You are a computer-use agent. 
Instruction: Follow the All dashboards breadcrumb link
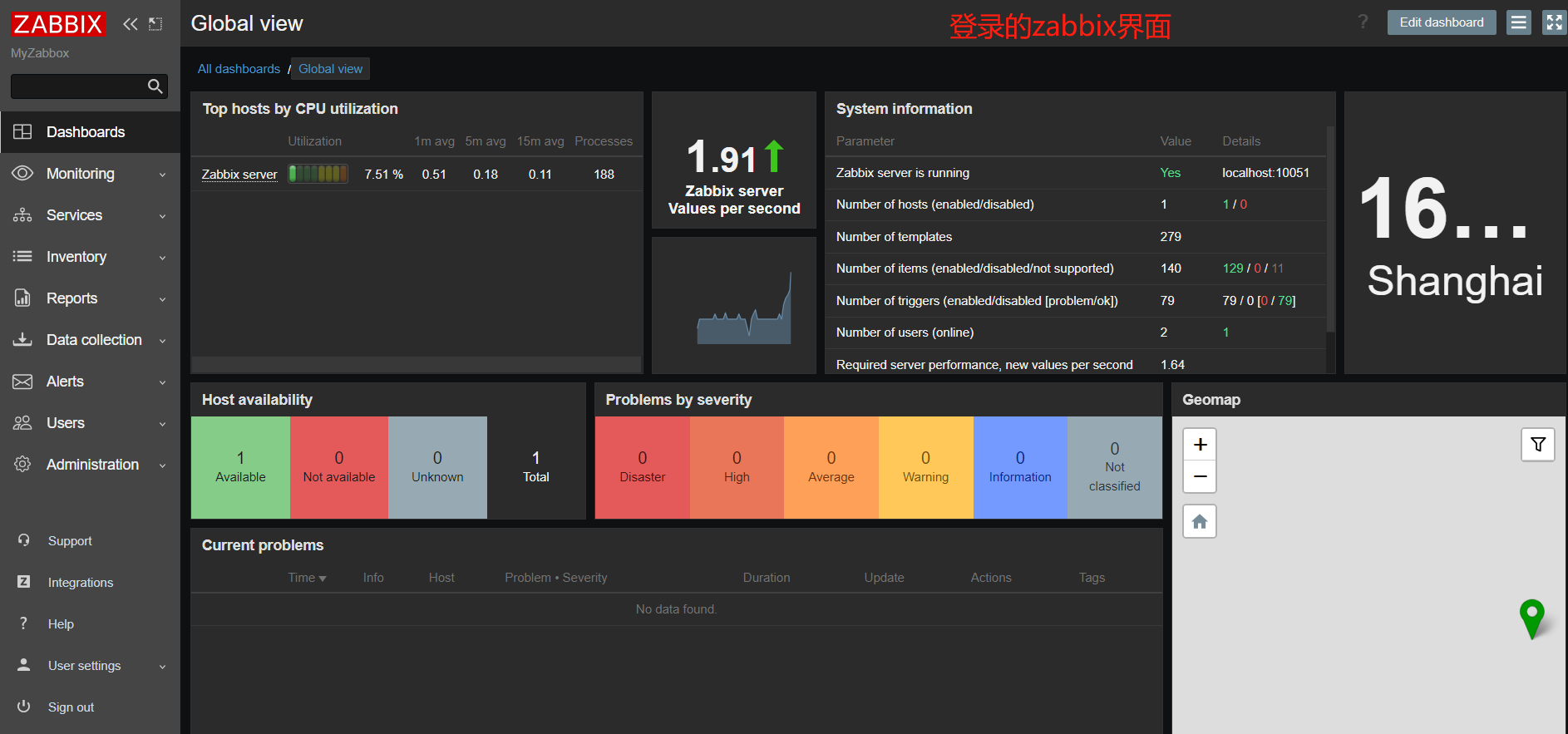(239, 69)
